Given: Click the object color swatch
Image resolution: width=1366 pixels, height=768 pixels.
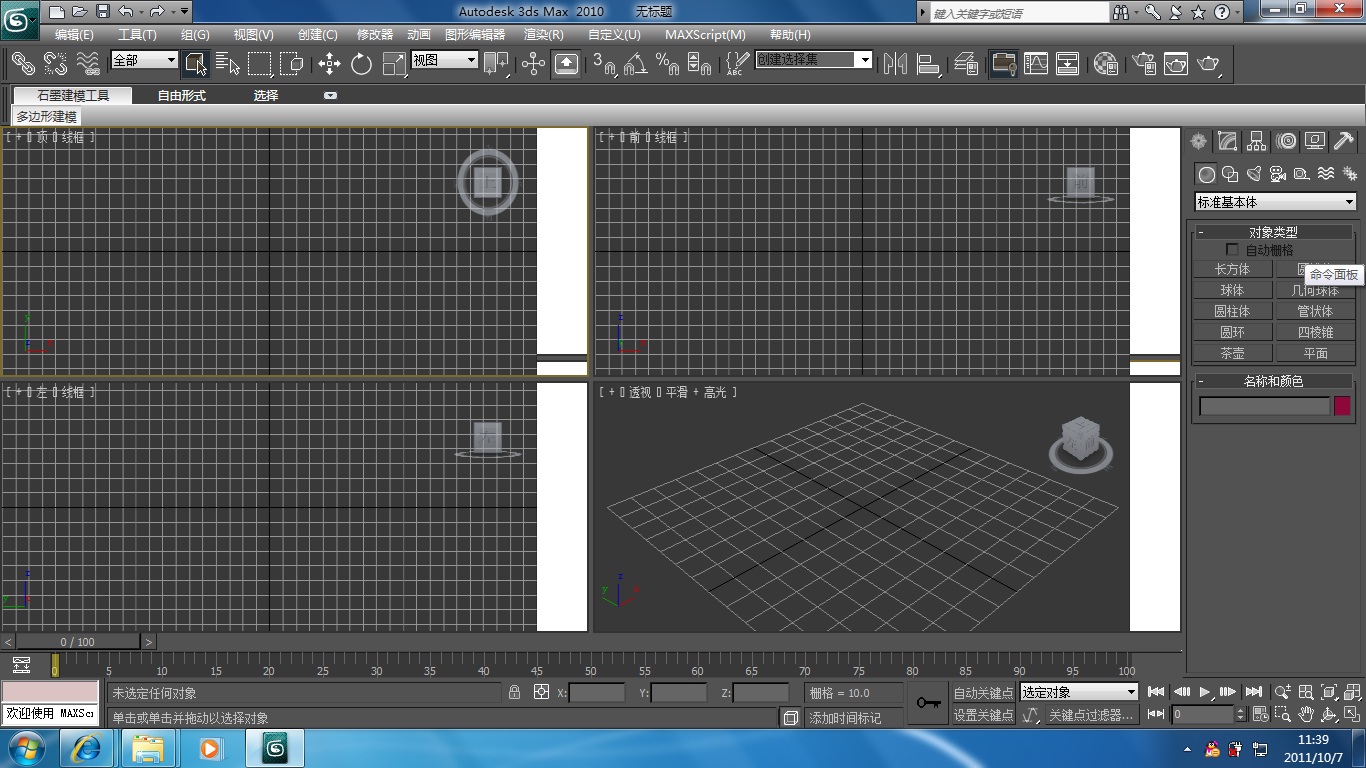Looking at the screenshot, I should (1341, 405).
